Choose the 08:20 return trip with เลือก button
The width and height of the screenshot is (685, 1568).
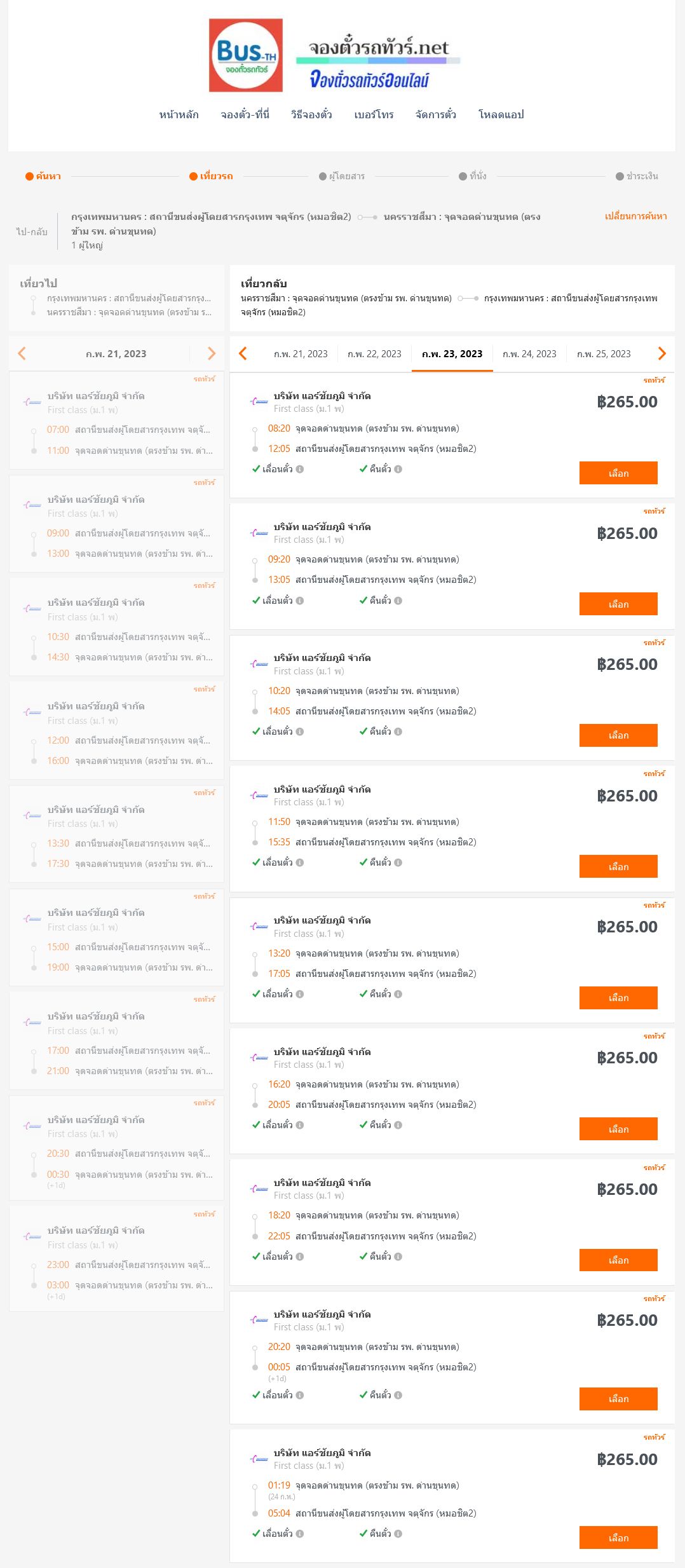click(x=618, y=473)
